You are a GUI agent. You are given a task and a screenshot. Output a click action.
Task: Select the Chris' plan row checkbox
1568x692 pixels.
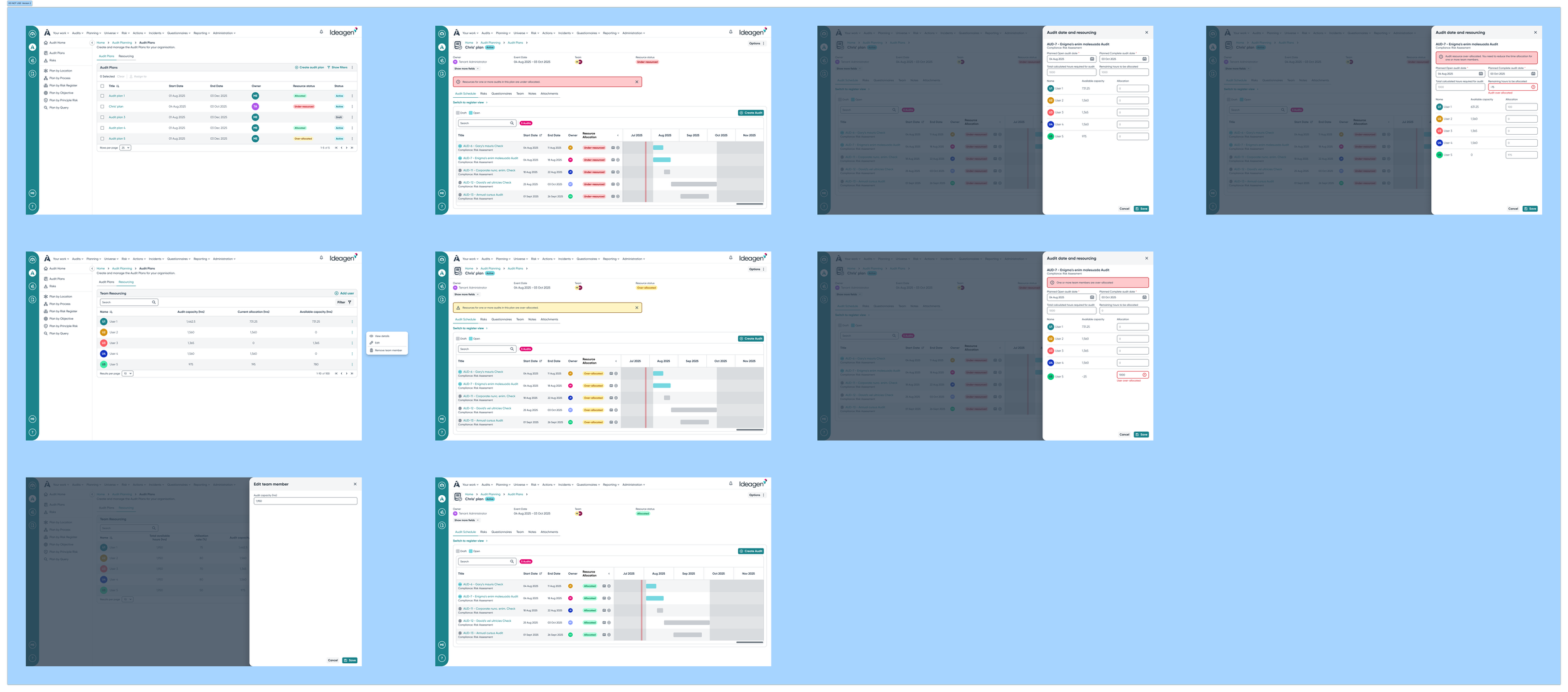(102, 107)
